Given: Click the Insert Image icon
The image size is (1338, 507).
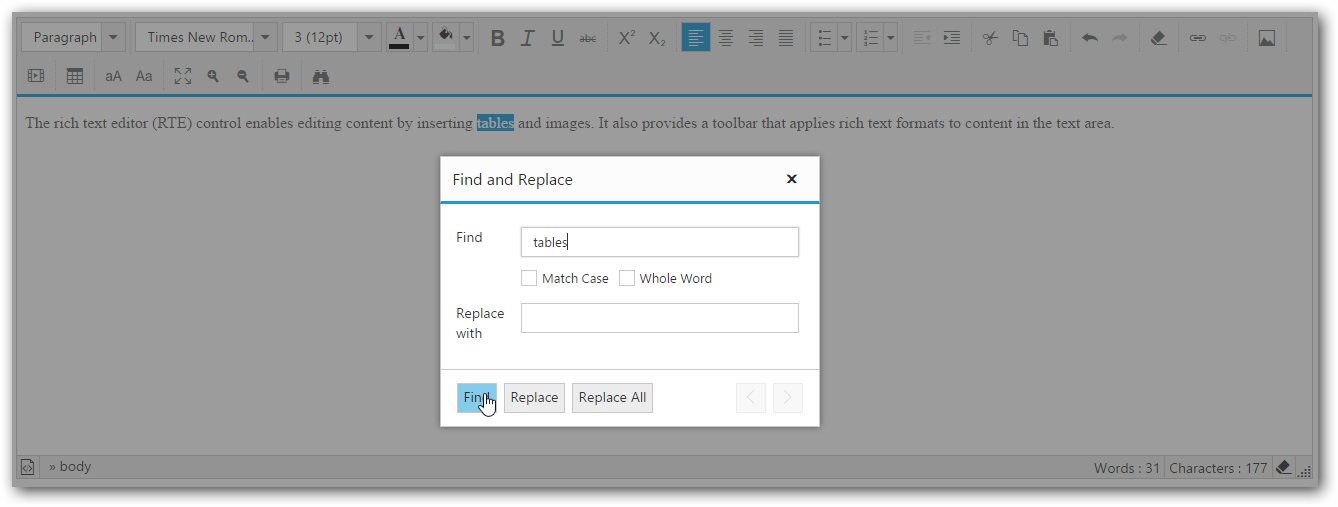Looking at the screenshot, I should (x=1266, y=38).
